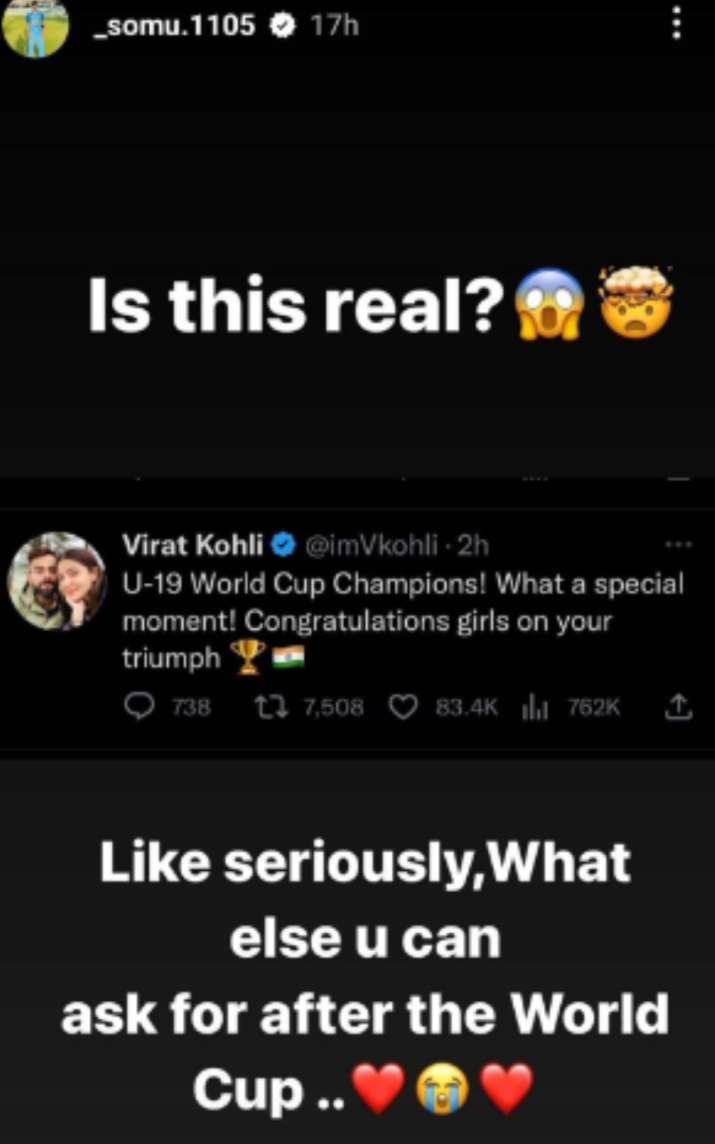
Task: Click the verified checkmark beside Virat Kohli
Action: click(x=281, y=545)
